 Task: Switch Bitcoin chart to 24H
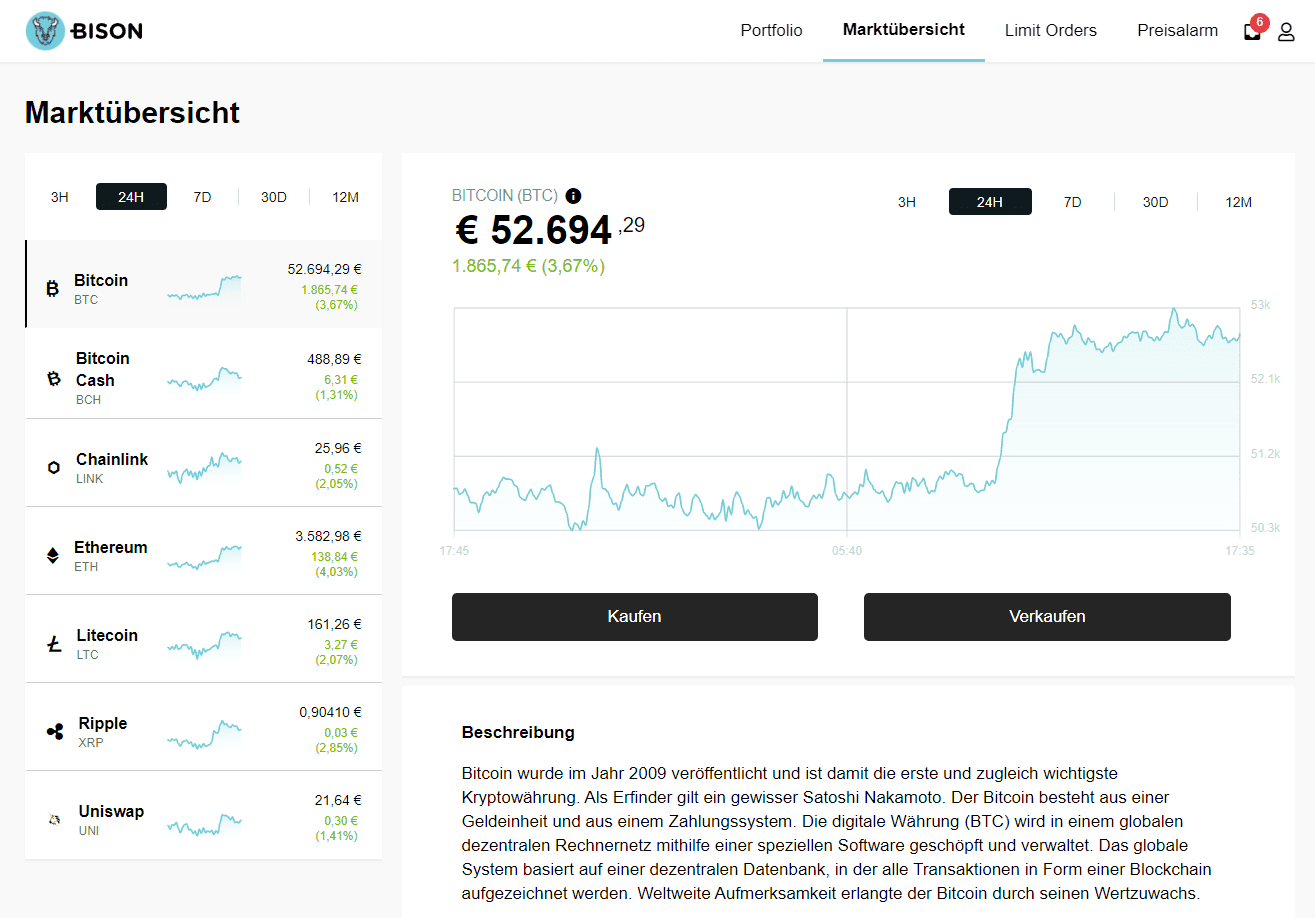(x=990, y=202)
